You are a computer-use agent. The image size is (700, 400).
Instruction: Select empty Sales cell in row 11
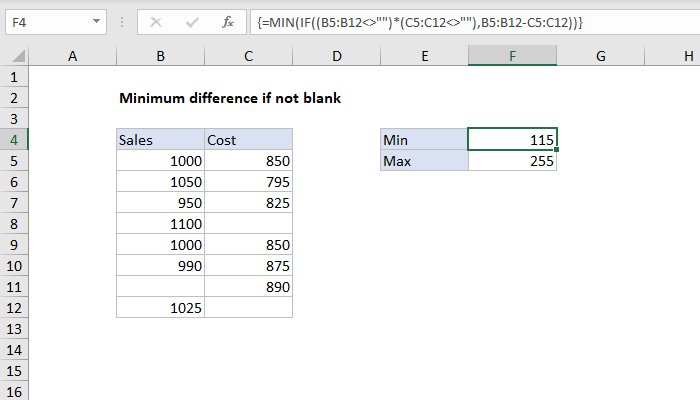coord(160,287)
